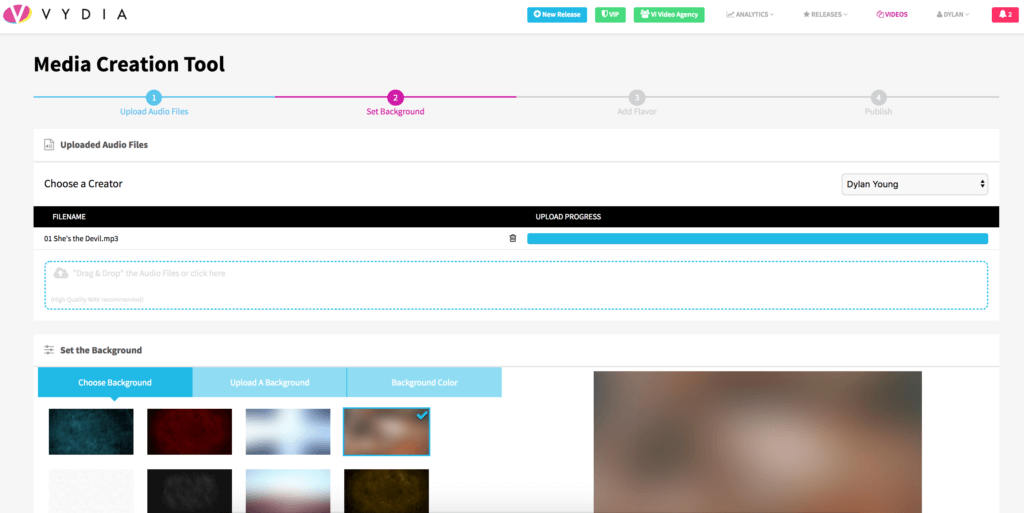The width and height of the screenshot is (1024, 513).
Task: Click the file name 01 She's the Devil.mp3
Action: [81, 239]
